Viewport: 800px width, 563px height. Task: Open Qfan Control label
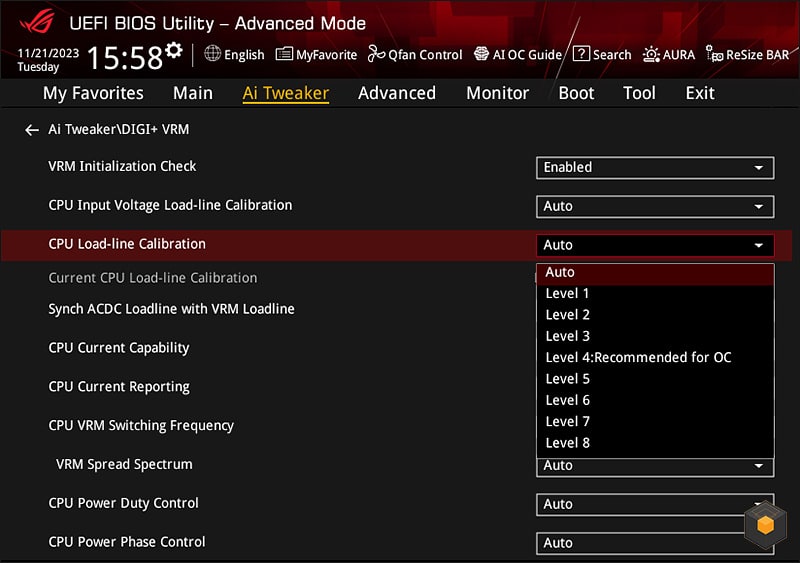click(425, 55)
